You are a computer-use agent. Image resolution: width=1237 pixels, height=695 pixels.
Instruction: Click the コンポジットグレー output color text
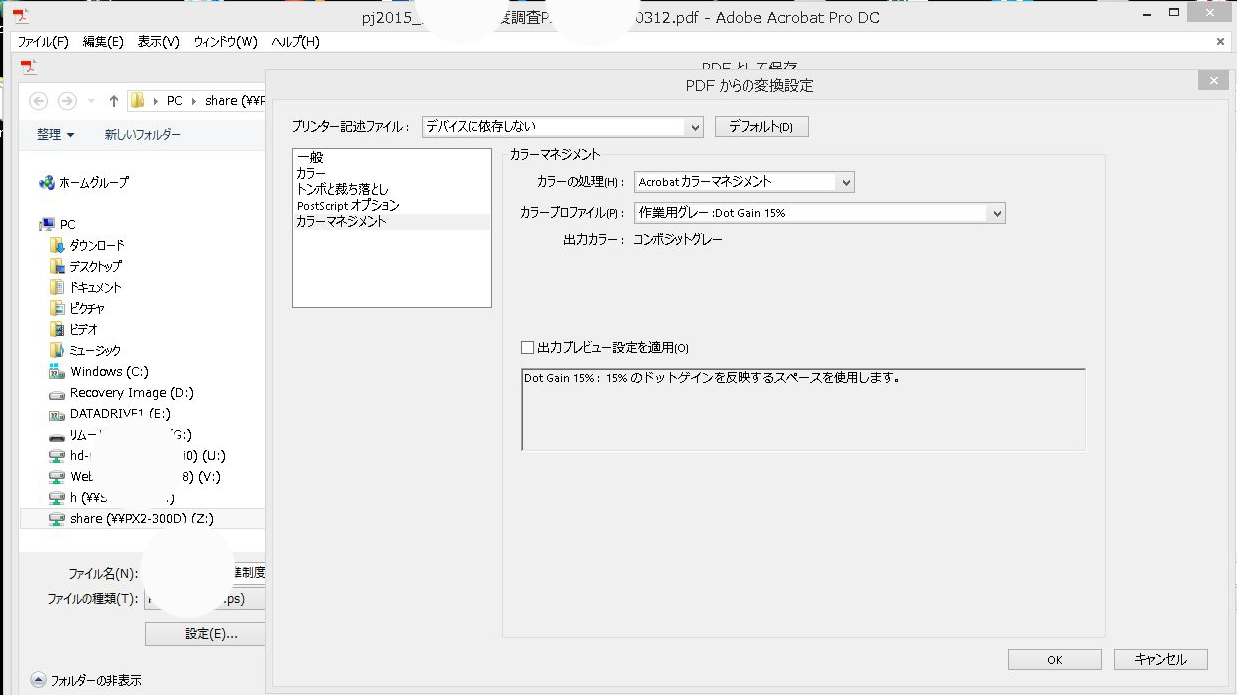678,240
